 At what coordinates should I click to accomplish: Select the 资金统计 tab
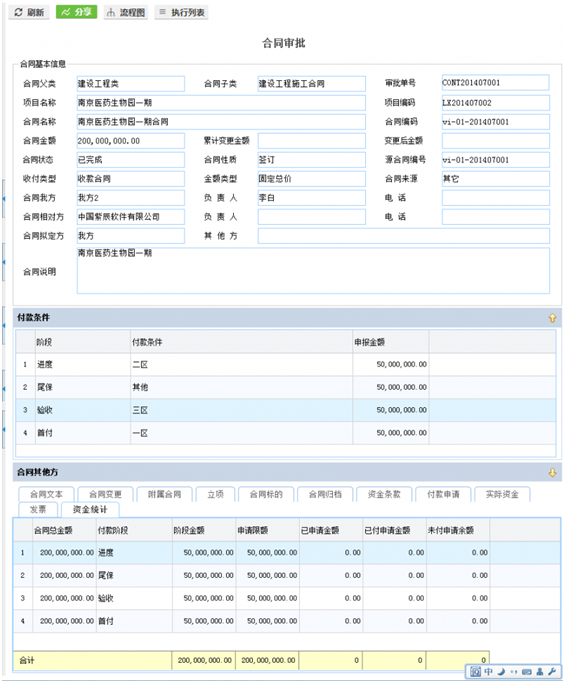pos(90,509)
